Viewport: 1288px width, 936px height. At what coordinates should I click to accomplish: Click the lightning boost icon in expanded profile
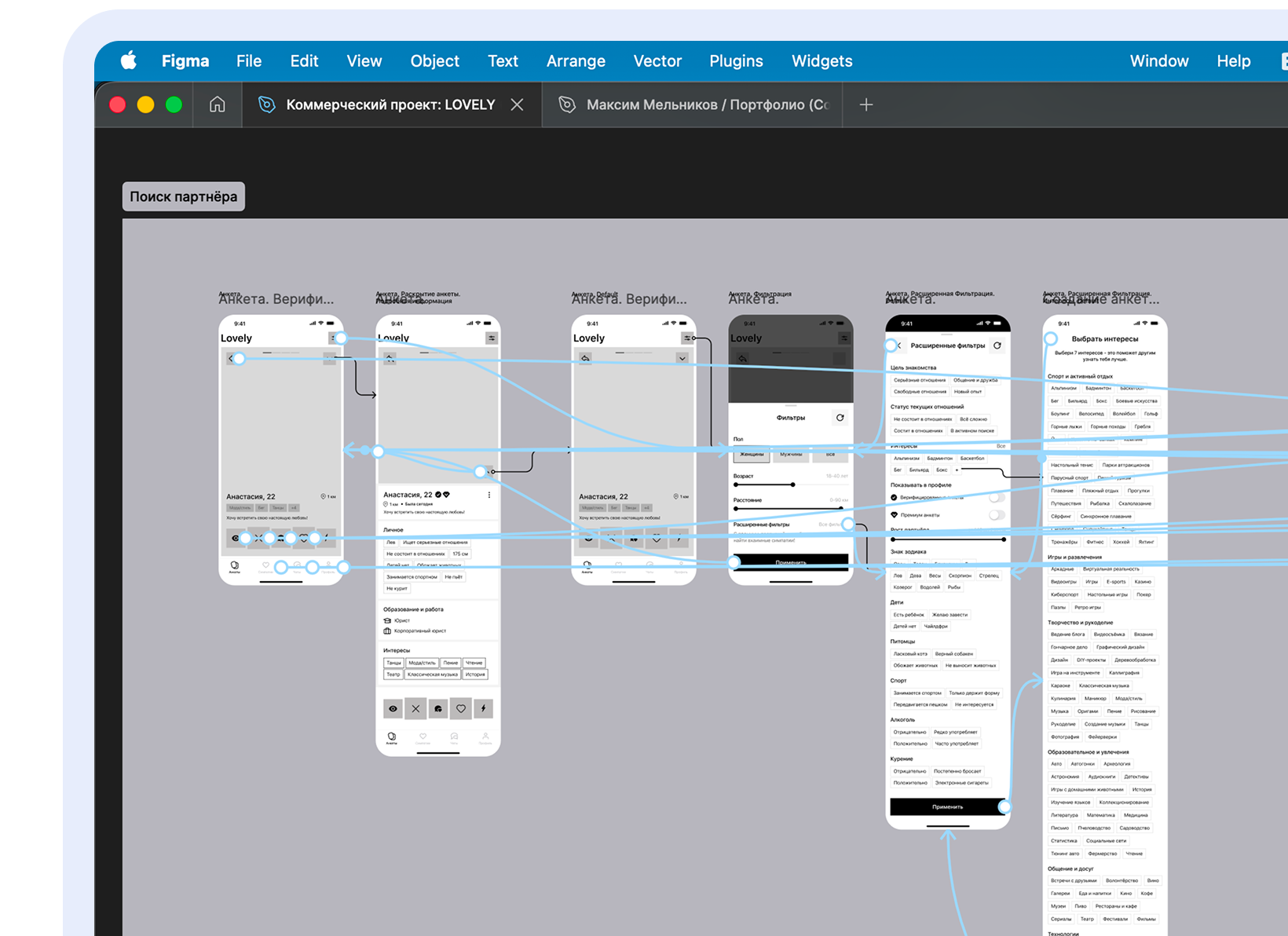click(x=483, y=708)
